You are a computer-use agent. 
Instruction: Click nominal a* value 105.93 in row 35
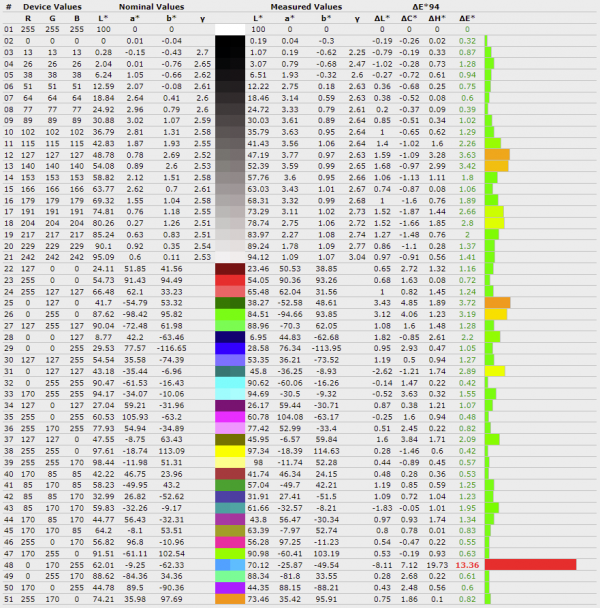[135, 417]
